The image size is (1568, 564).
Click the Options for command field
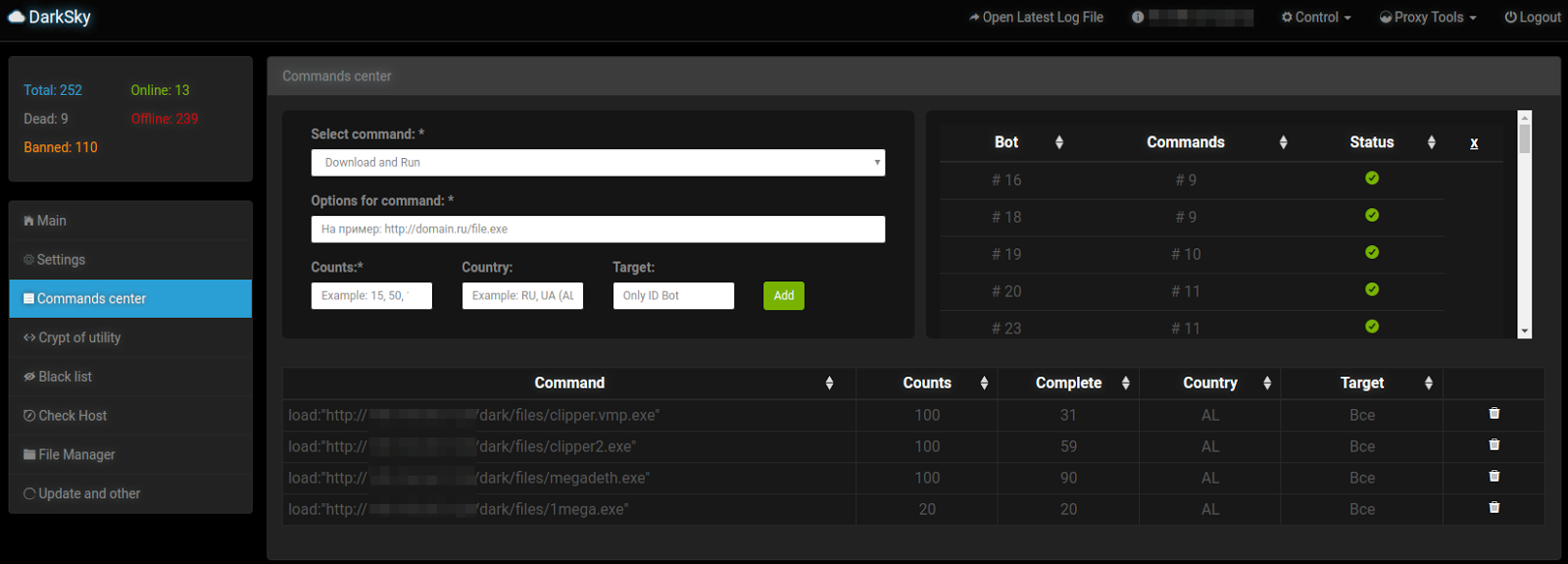pyautogui.click(x=598, y=230)
